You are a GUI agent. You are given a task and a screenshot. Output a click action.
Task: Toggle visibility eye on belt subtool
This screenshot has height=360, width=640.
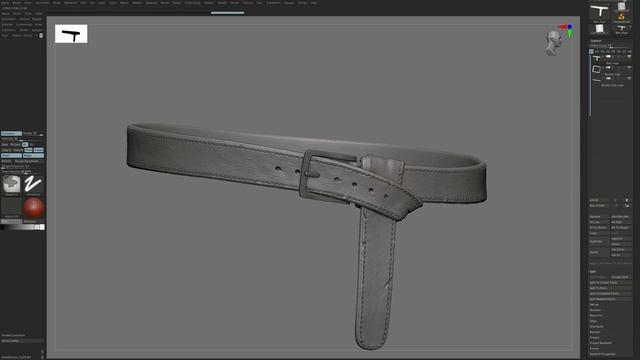[629, 56]
